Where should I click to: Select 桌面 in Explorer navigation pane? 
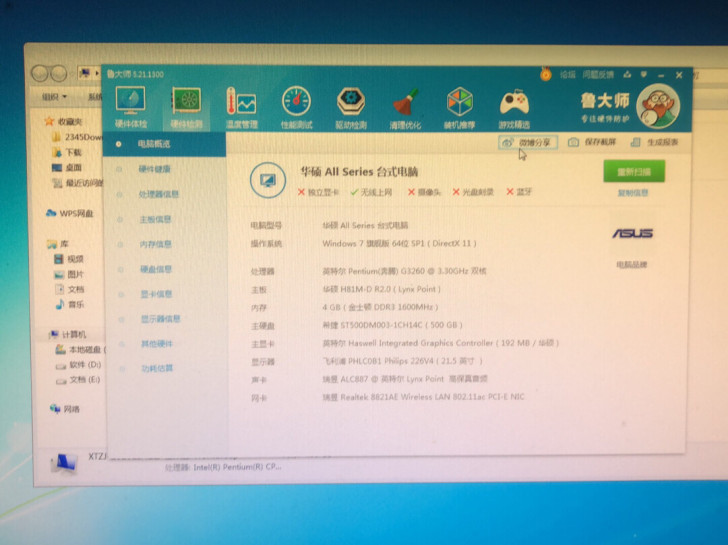point(67,168)
